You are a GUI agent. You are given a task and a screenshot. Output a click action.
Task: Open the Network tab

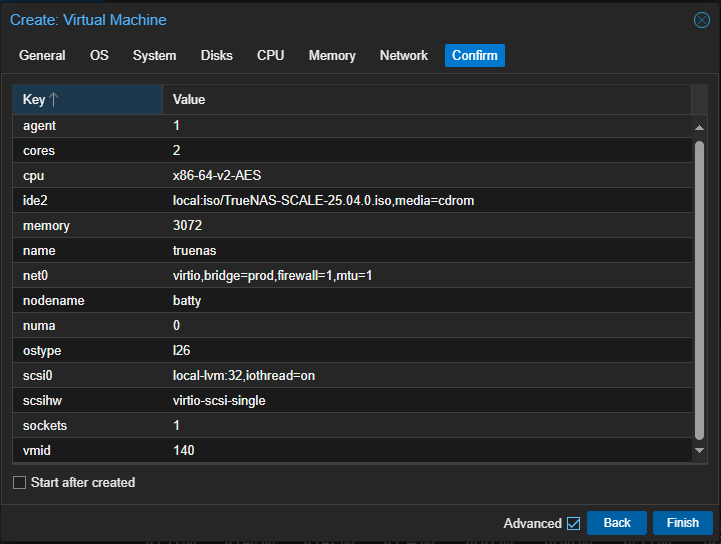point(404,56)
